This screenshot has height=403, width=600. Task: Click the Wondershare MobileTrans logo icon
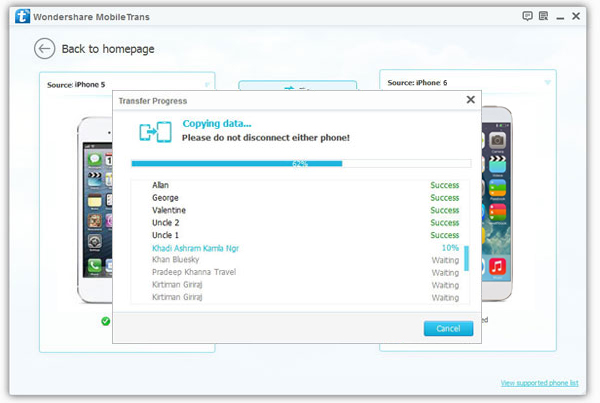22,16
